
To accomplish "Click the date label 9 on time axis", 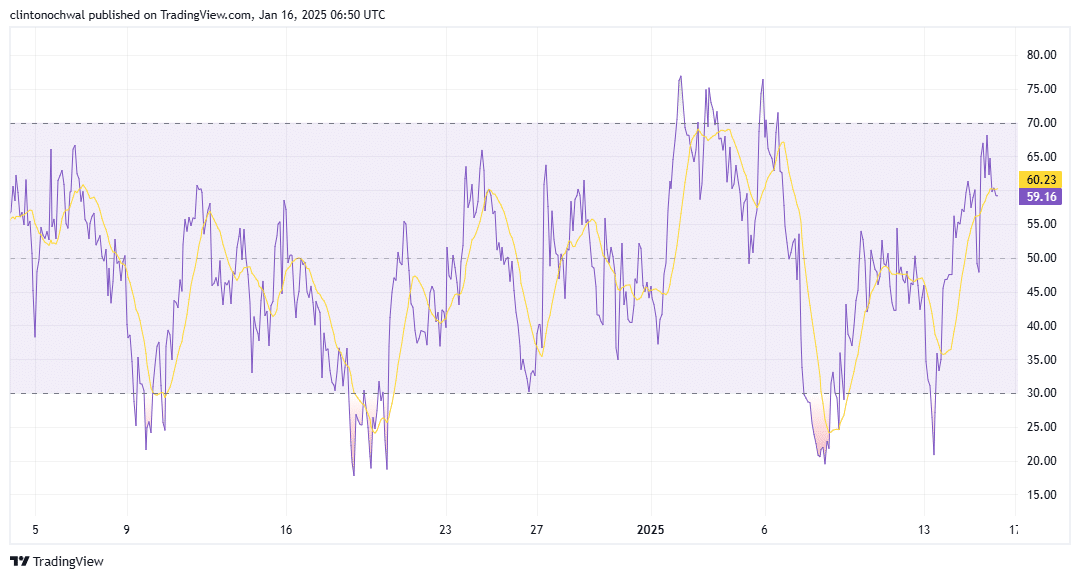I will pos(127,529).
